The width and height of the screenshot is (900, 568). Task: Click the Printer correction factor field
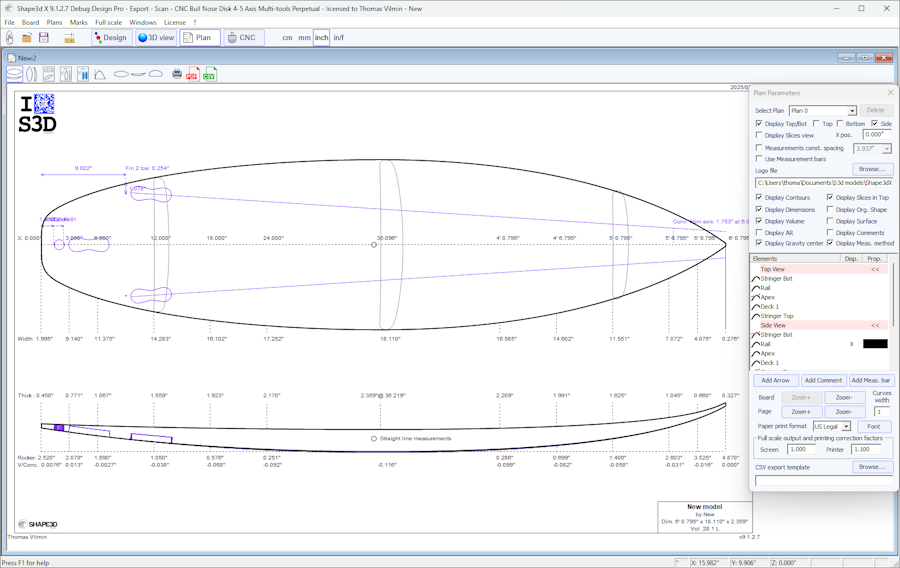coord(866,449)
